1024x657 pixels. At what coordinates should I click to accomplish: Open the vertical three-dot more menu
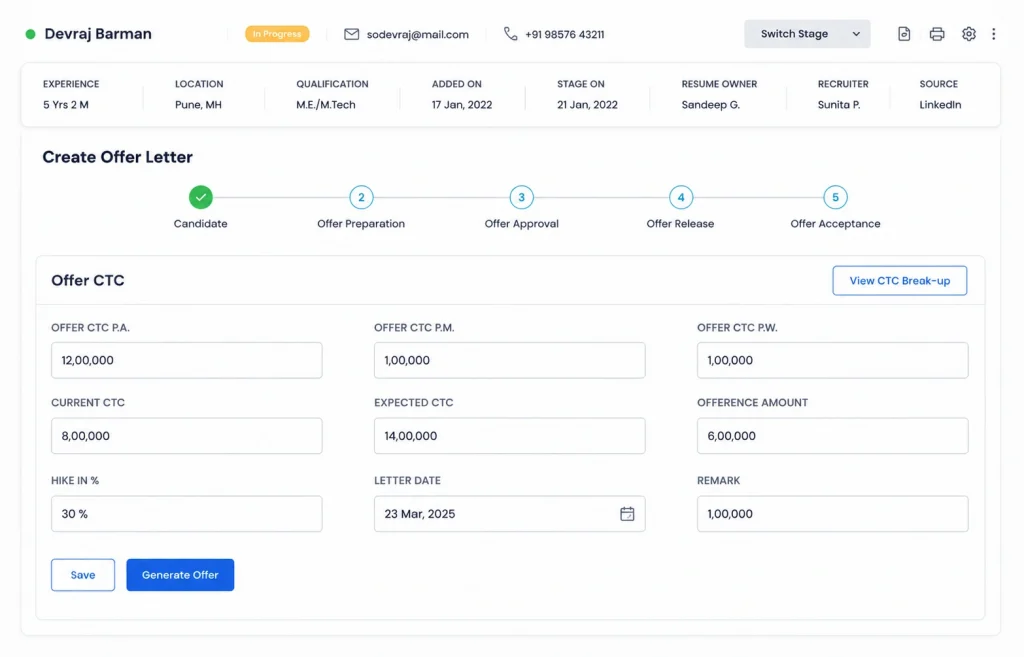(x=993, y=34)
